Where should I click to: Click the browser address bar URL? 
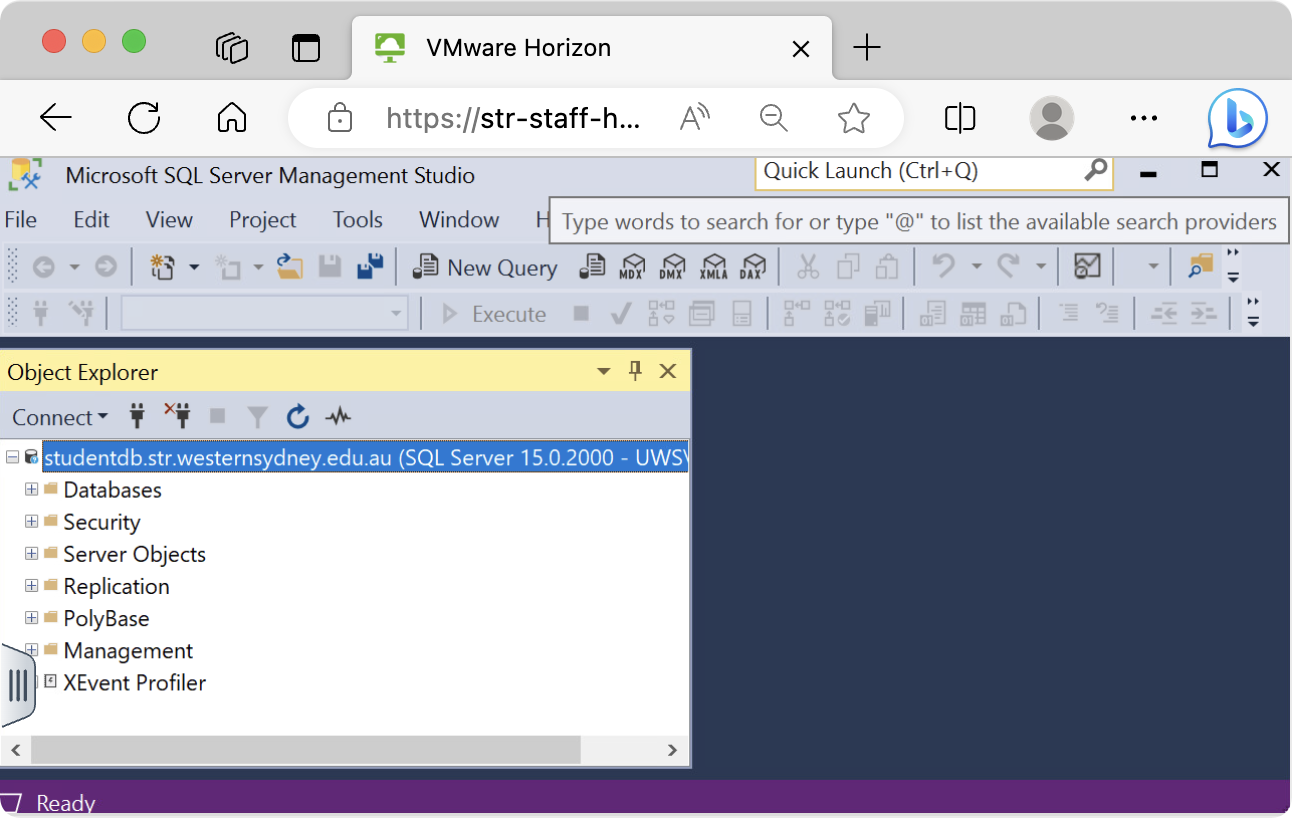pyautogui.click(x=513, y=119)
